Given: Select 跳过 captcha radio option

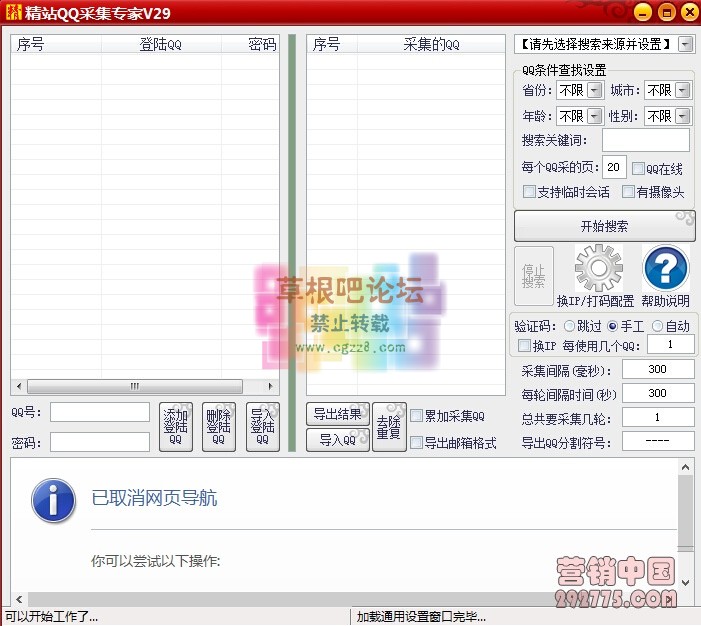Looking at the screenshot, I should click(569, 326).
